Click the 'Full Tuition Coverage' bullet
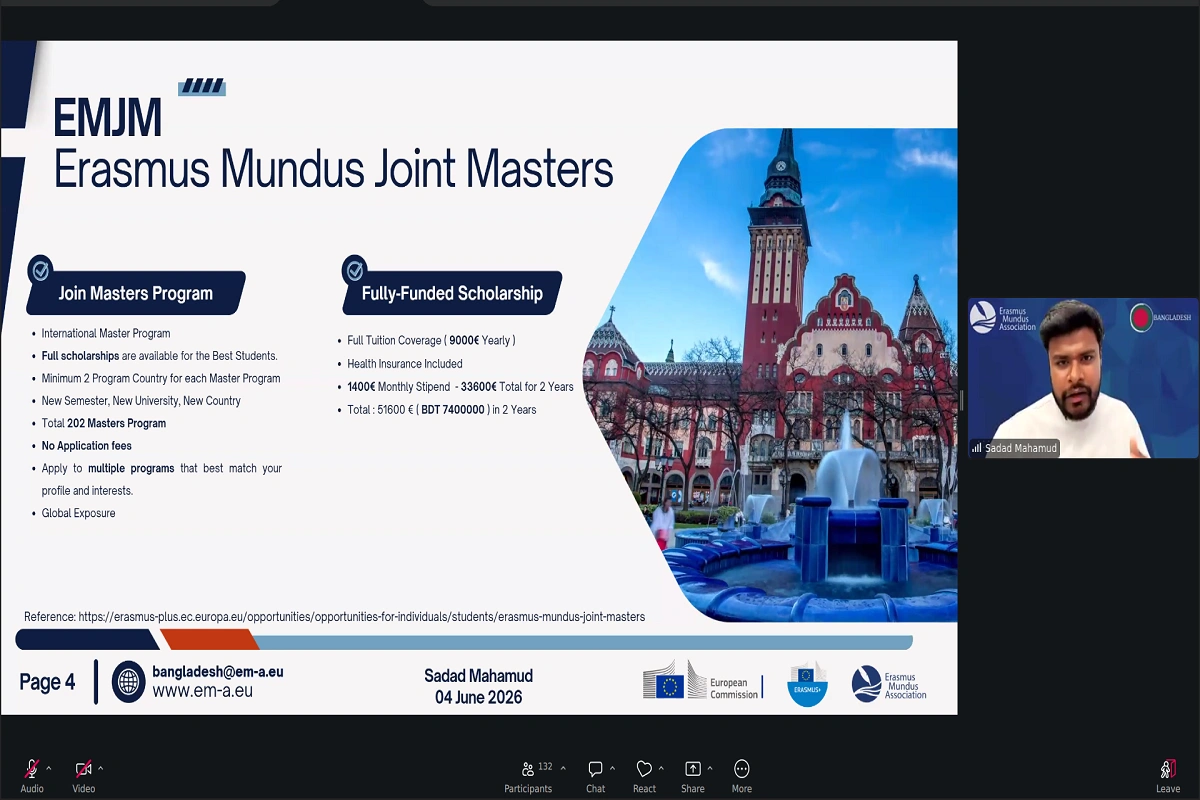 [431, 341]
